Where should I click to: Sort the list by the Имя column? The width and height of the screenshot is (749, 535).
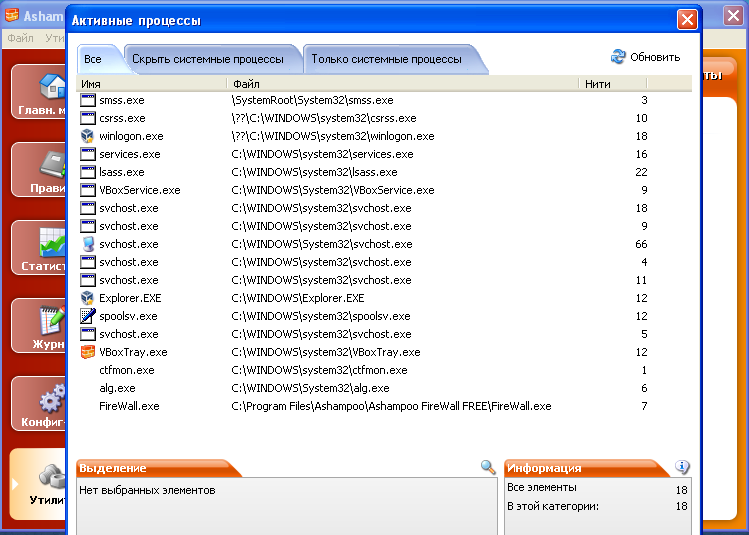(x=152, y=84)
